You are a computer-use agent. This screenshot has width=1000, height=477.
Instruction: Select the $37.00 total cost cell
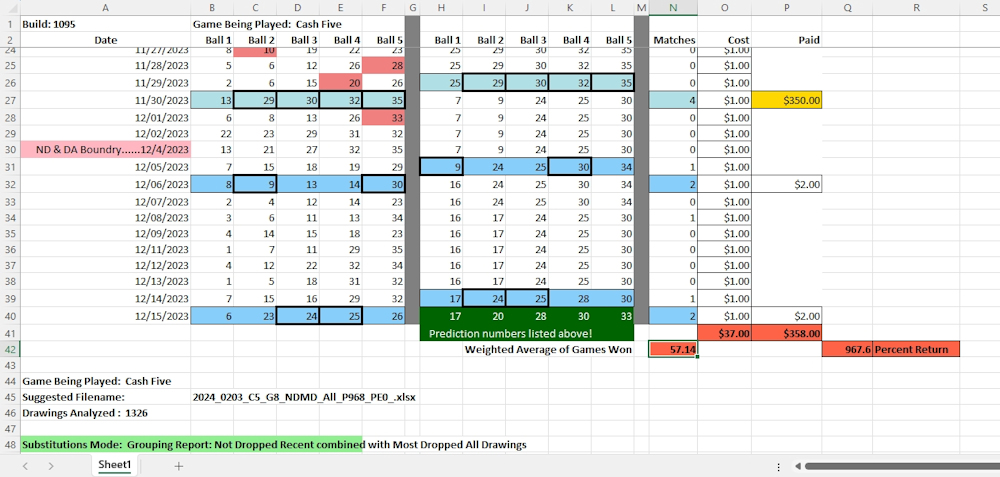click(725, 332)
